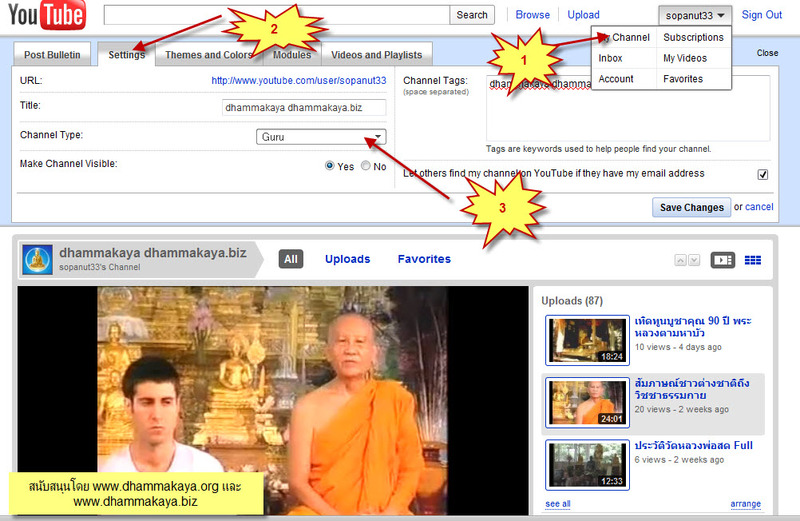Click the All filter button

pyautogui.click(x=291, y=259)
